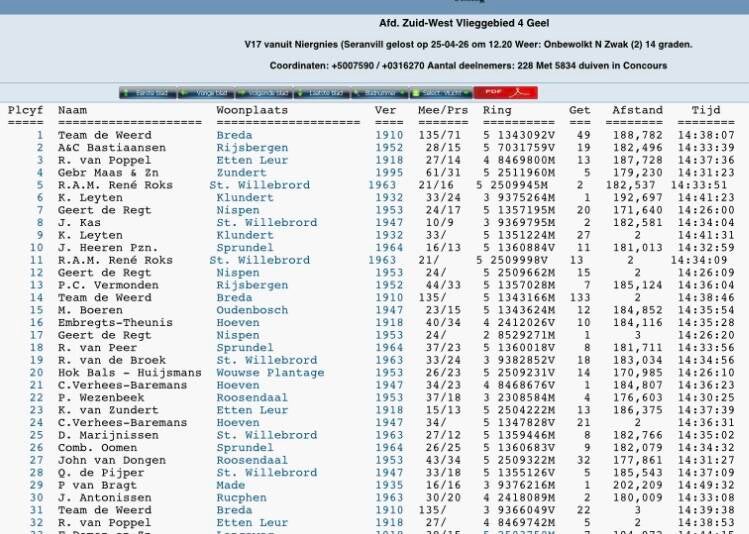Select name Comb. Oomen
The height and width of the screenshot is (534, 749).
point(97,448)
